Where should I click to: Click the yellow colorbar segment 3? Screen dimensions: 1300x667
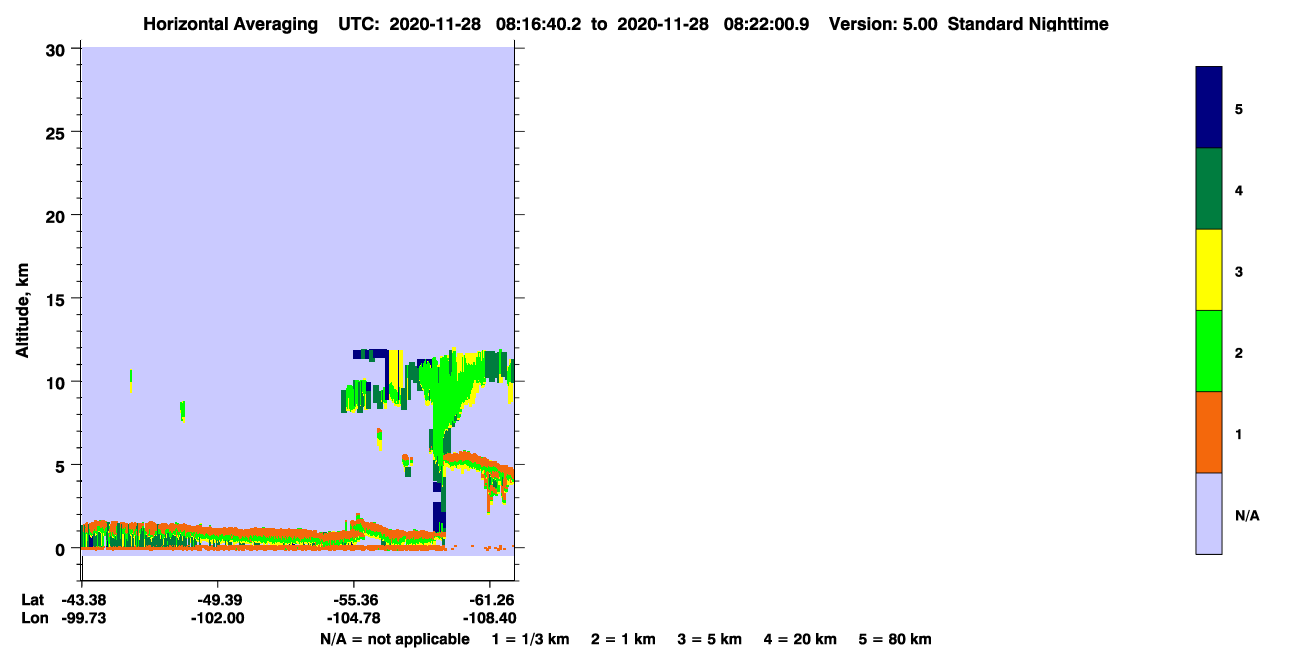pyautogui.click(x=1208, y=270)
